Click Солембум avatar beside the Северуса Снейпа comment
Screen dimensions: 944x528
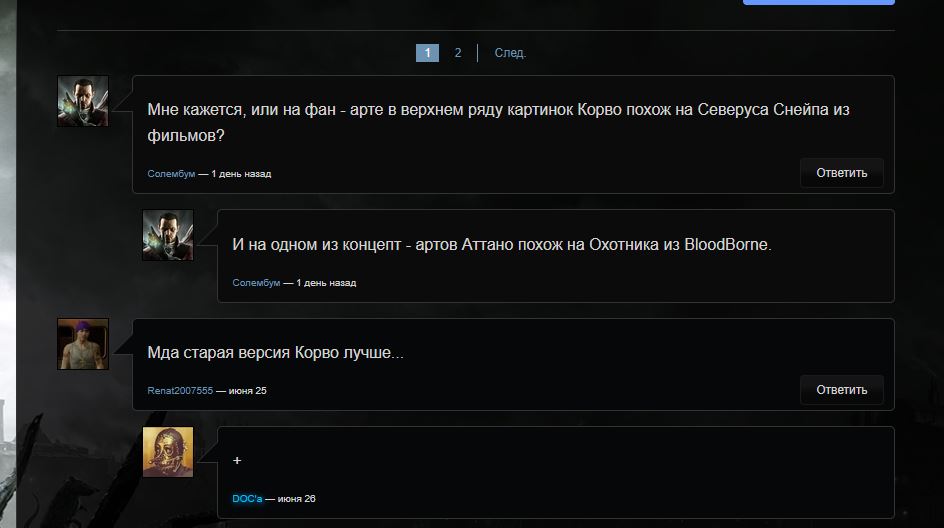(83, 101)
